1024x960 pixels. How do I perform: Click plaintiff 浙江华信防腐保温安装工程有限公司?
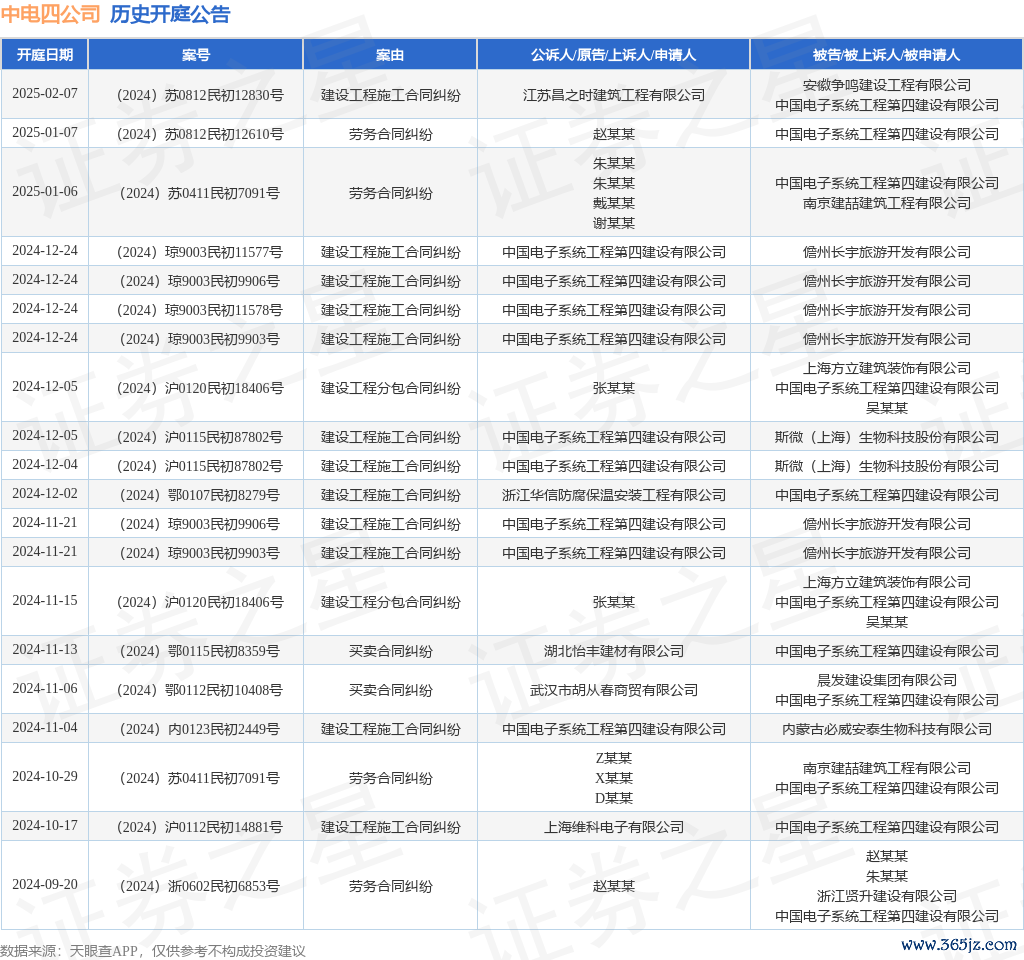pos(613,496)
